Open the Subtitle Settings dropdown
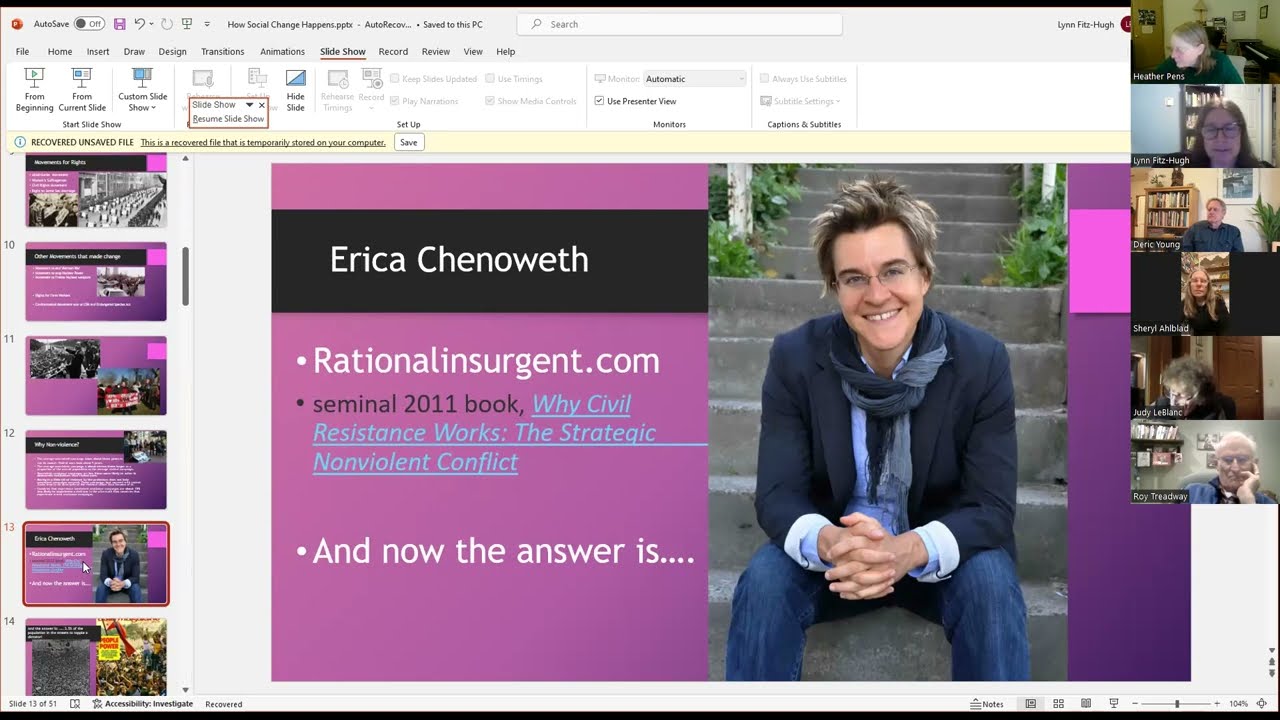This screenshot has width=1280, height=720. pos(800,101)
